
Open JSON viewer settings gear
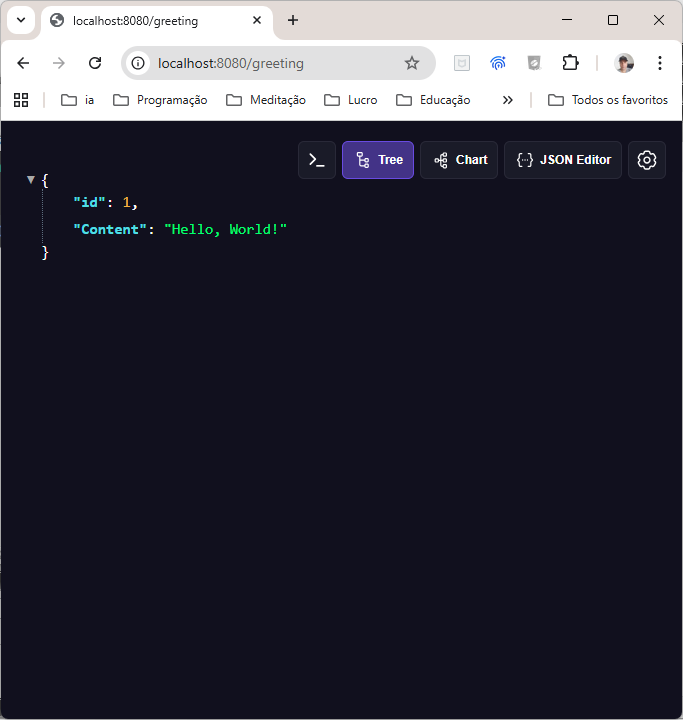coord(647,160)
